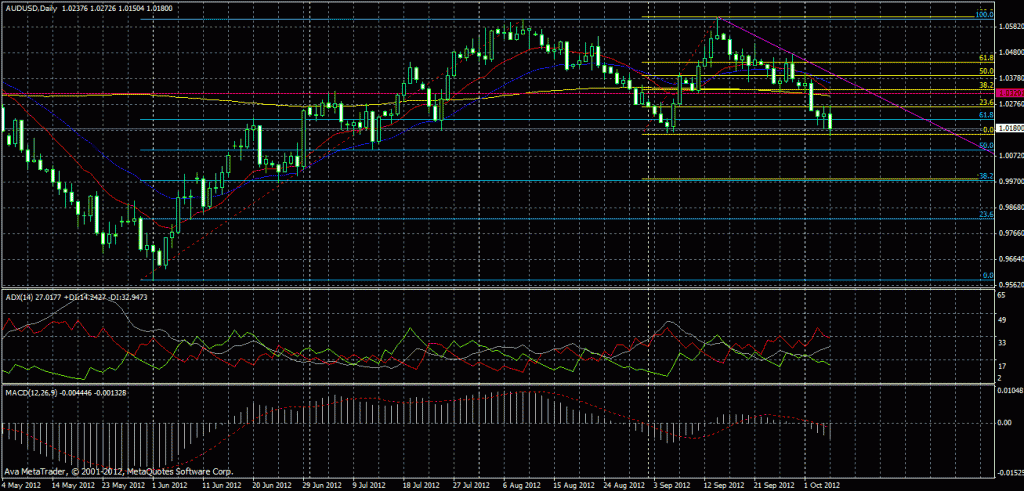Viewport: 1024px width, 491px height.
Task: Select the MACD(12,26,9) indicator label
Action: (x=30, y=387)
